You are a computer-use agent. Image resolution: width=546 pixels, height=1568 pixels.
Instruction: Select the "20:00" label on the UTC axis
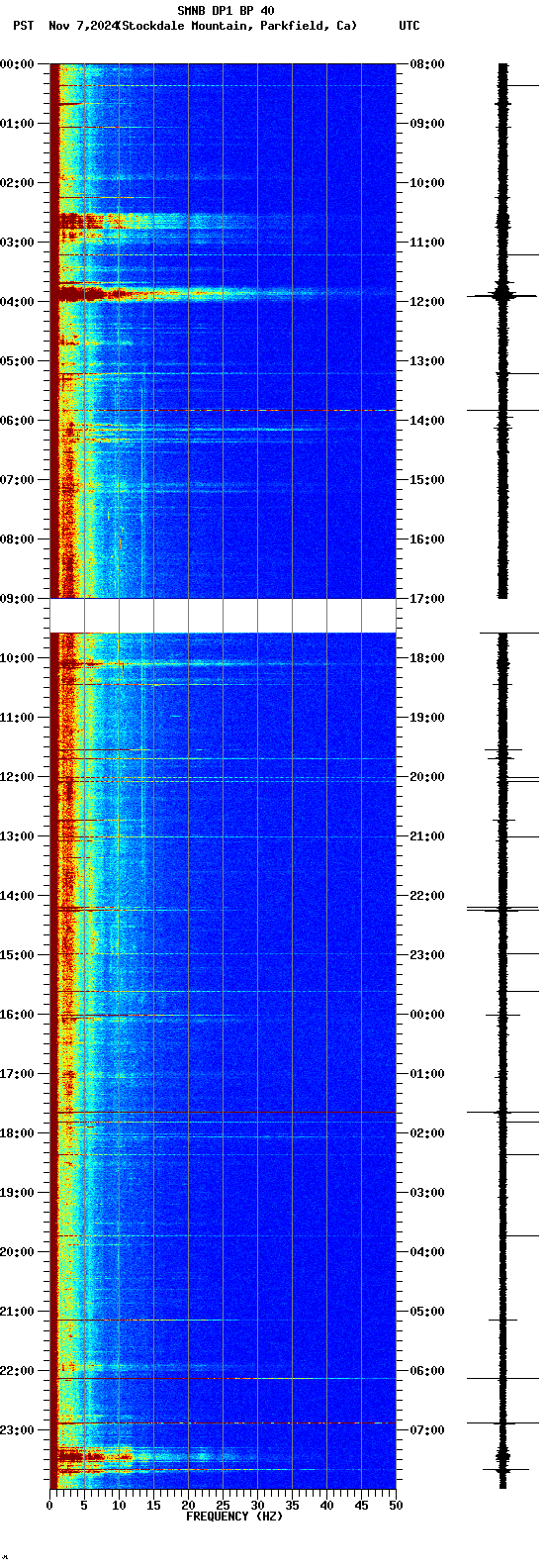427,777
